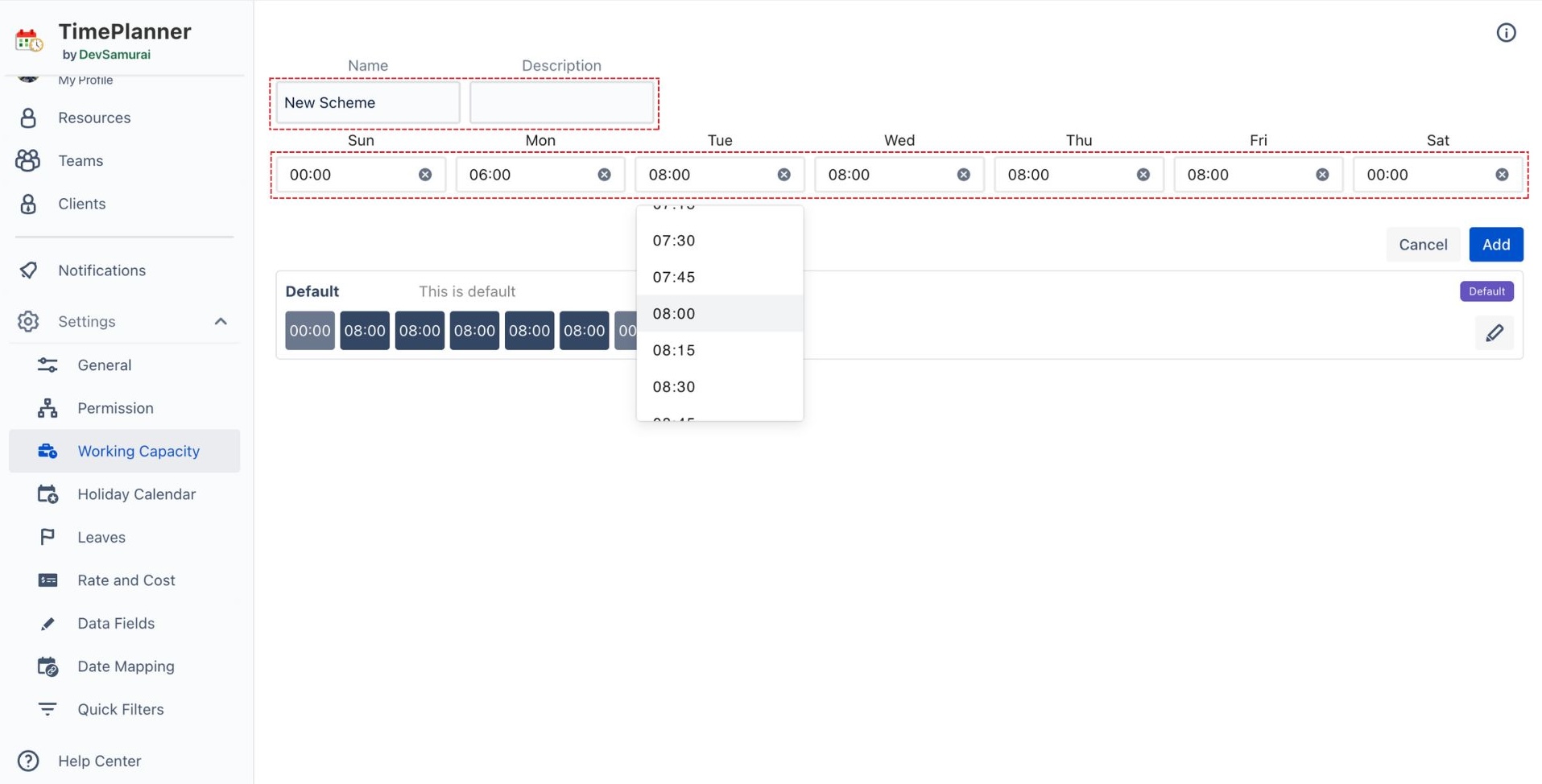Collapse the Settings section chevron

(x=221, y=321)
